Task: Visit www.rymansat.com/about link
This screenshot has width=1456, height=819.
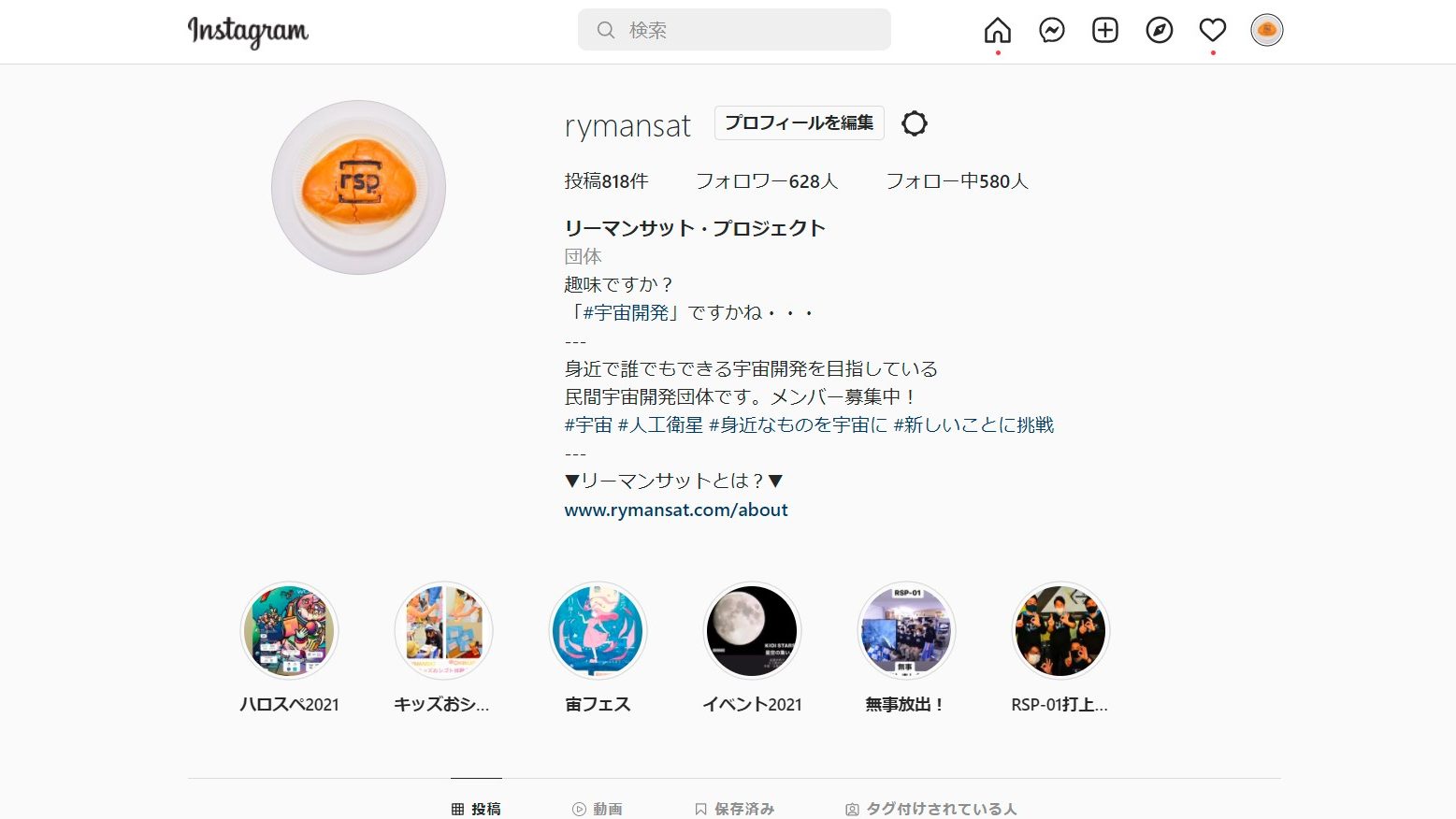Action: (x=676, y=510)
